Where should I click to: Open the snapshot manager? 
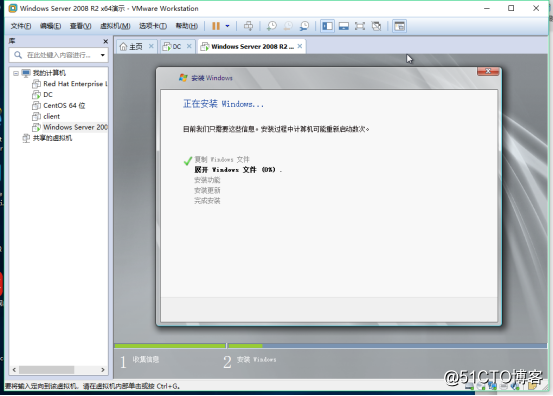(x=304, y=26)
